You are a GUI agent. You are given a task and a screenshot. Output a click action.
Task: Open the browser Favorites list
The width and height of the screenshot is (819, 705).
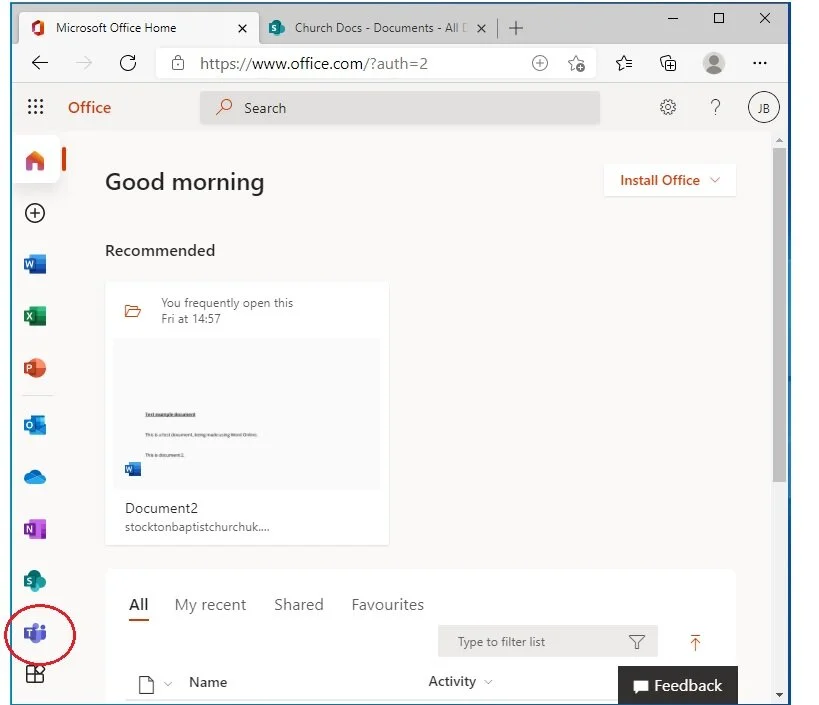(624, 64)
